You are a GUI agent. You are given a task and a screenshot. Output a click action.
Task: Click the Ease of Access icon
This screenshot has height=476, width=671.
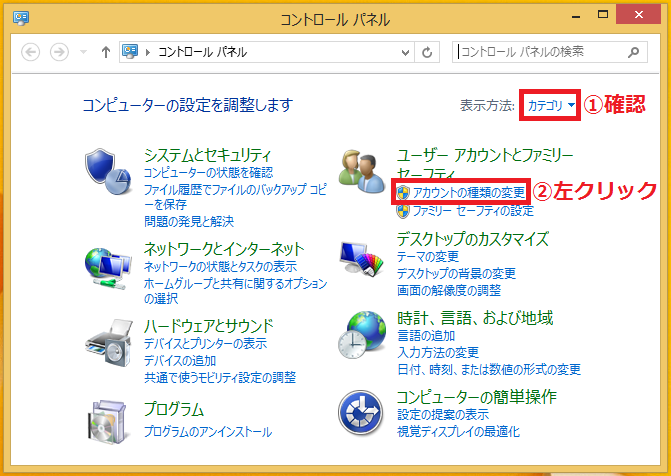coord(360,412)
